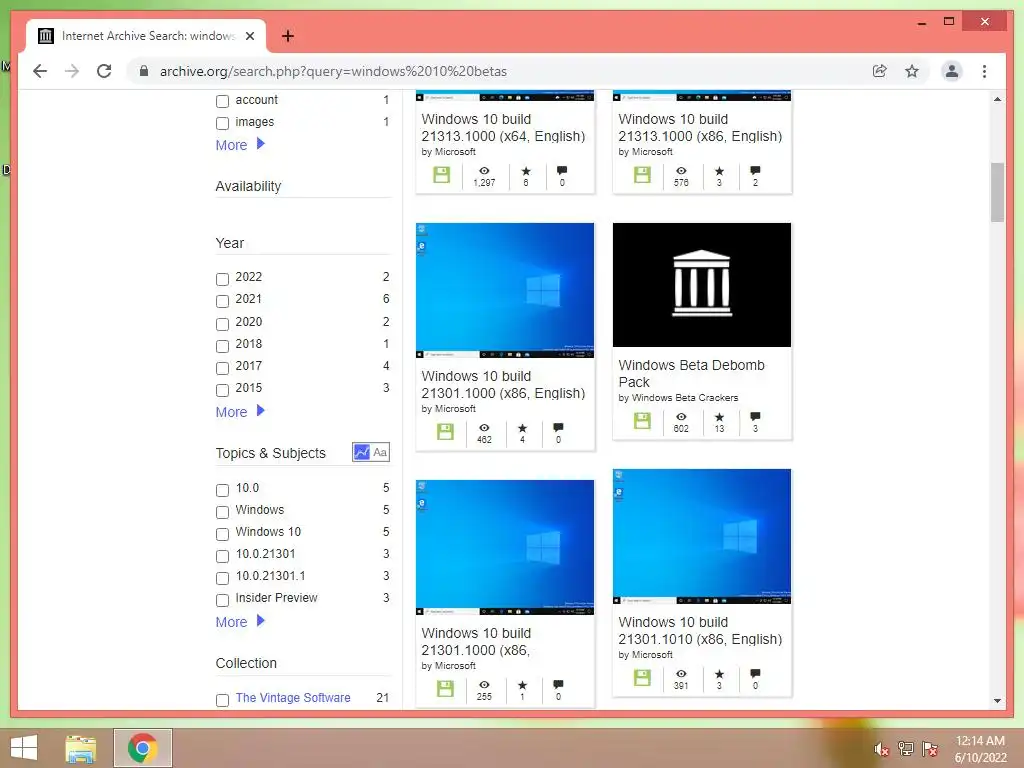
Task: Check the account filter checkbox
Action: [x=222, y=101]
